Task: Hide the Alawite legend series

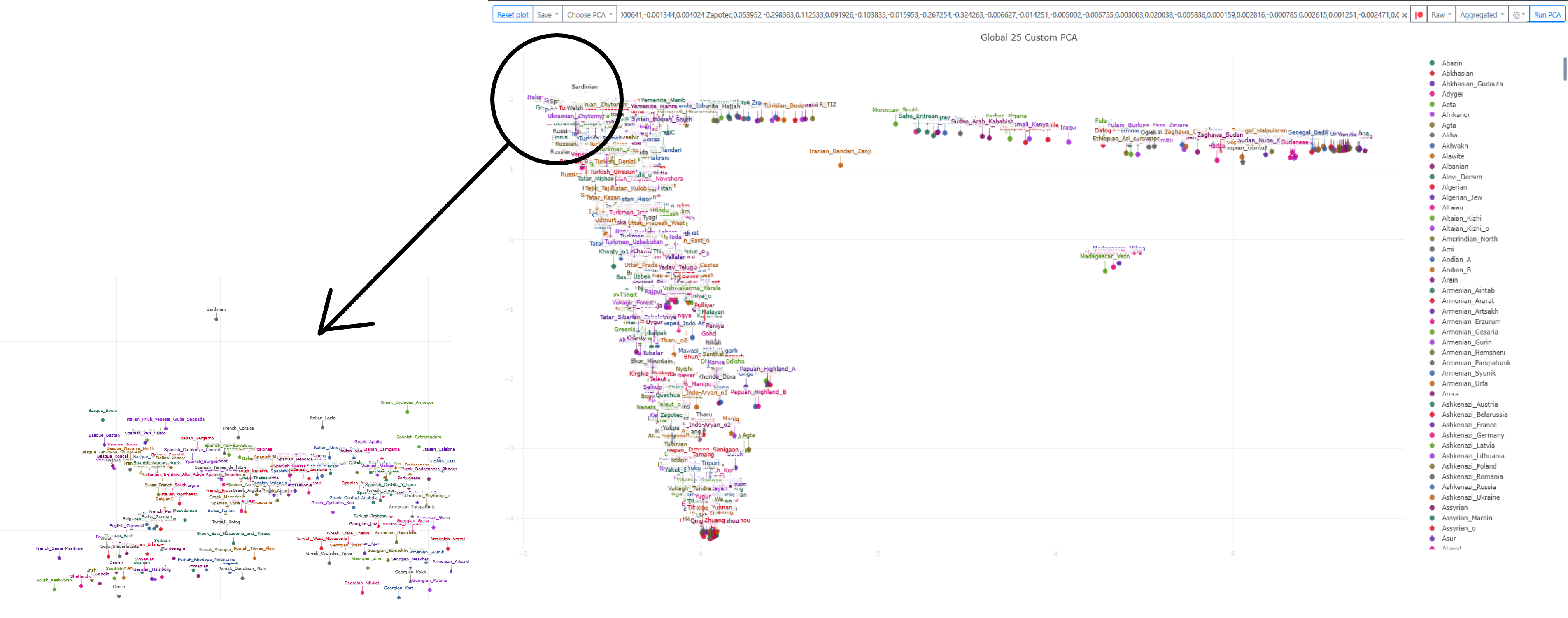Action: pos(1453,156)
